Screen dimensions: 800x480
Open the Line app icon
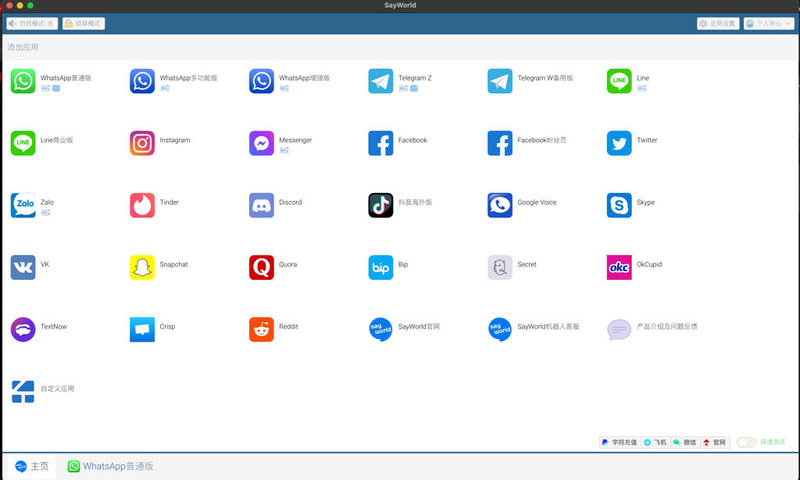[619, 81]
